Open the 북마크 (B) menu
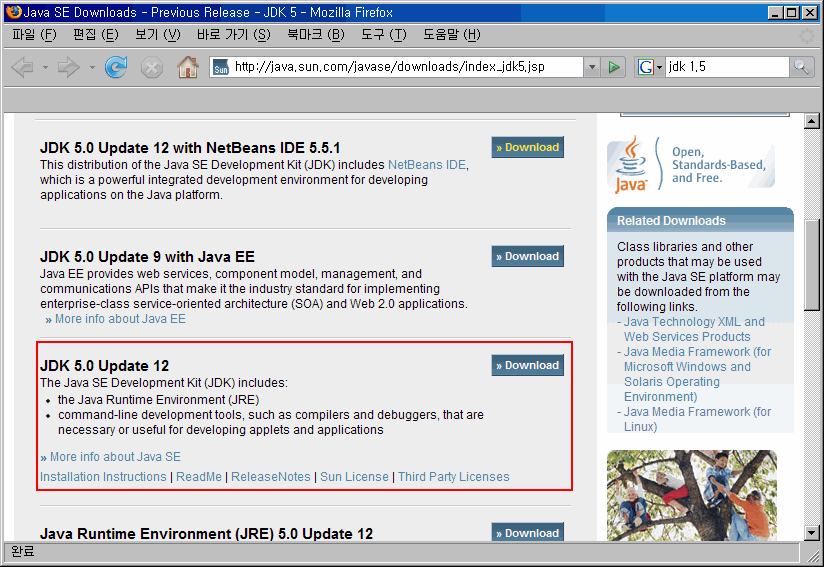The height and width of the screenshot is (567, 824). coord(315,35)
